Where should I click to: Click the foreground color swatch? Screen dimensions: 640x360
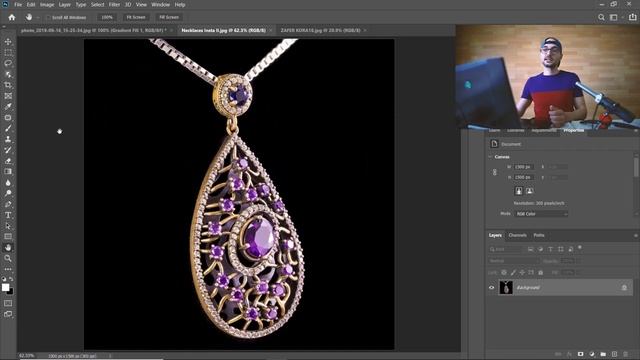tap(6, 287)
